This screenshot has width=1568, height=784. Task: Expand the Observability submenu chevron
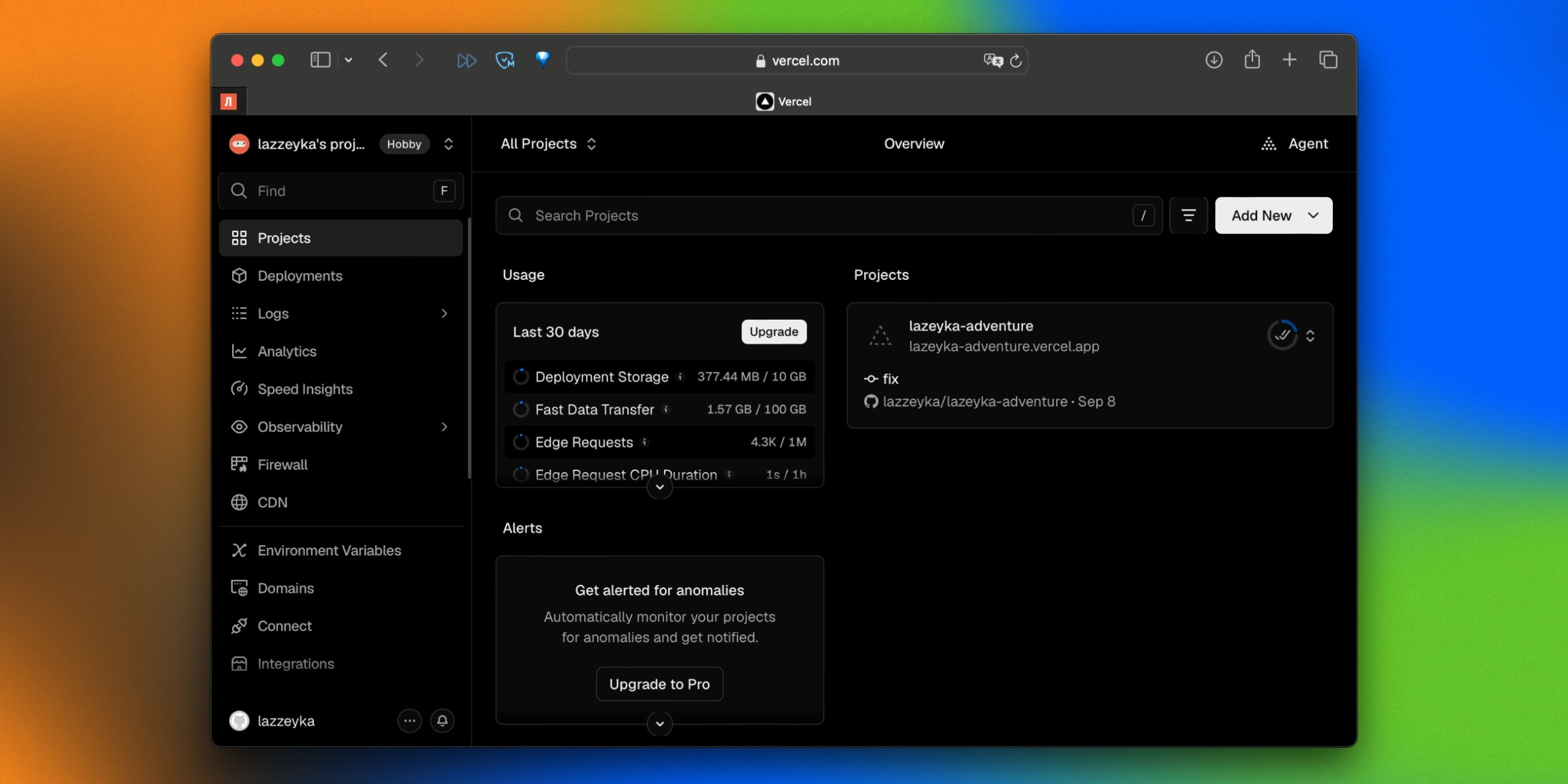(x=444, y=427)
